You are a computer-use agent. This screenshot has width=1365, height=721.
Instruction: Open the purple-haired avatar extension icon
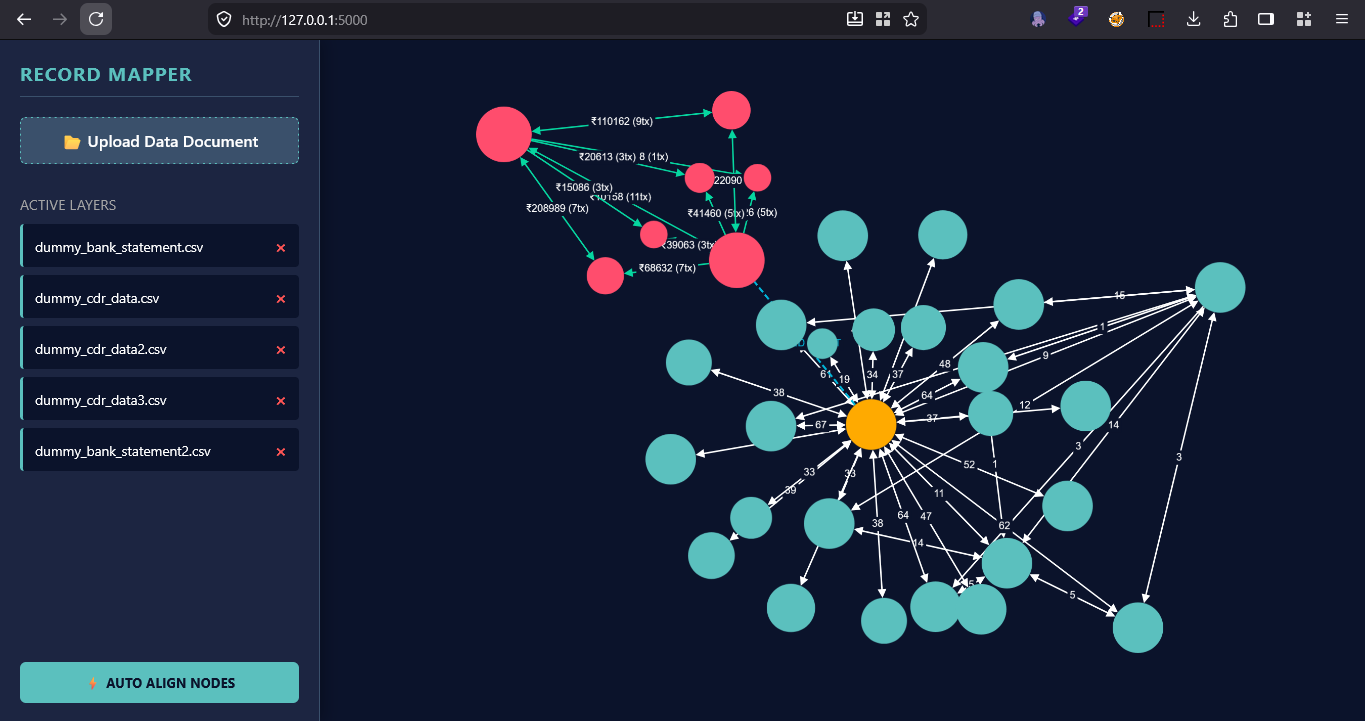[x=1039, y=19]
